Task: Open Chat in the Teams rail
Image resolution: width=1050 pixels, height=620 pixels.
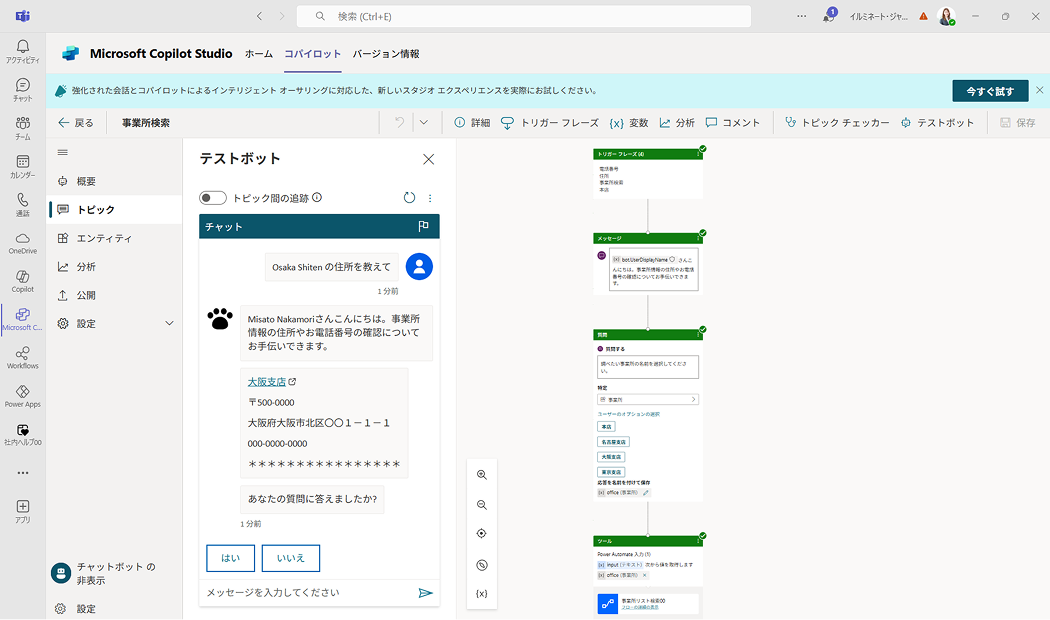Action: coord(23,90)
